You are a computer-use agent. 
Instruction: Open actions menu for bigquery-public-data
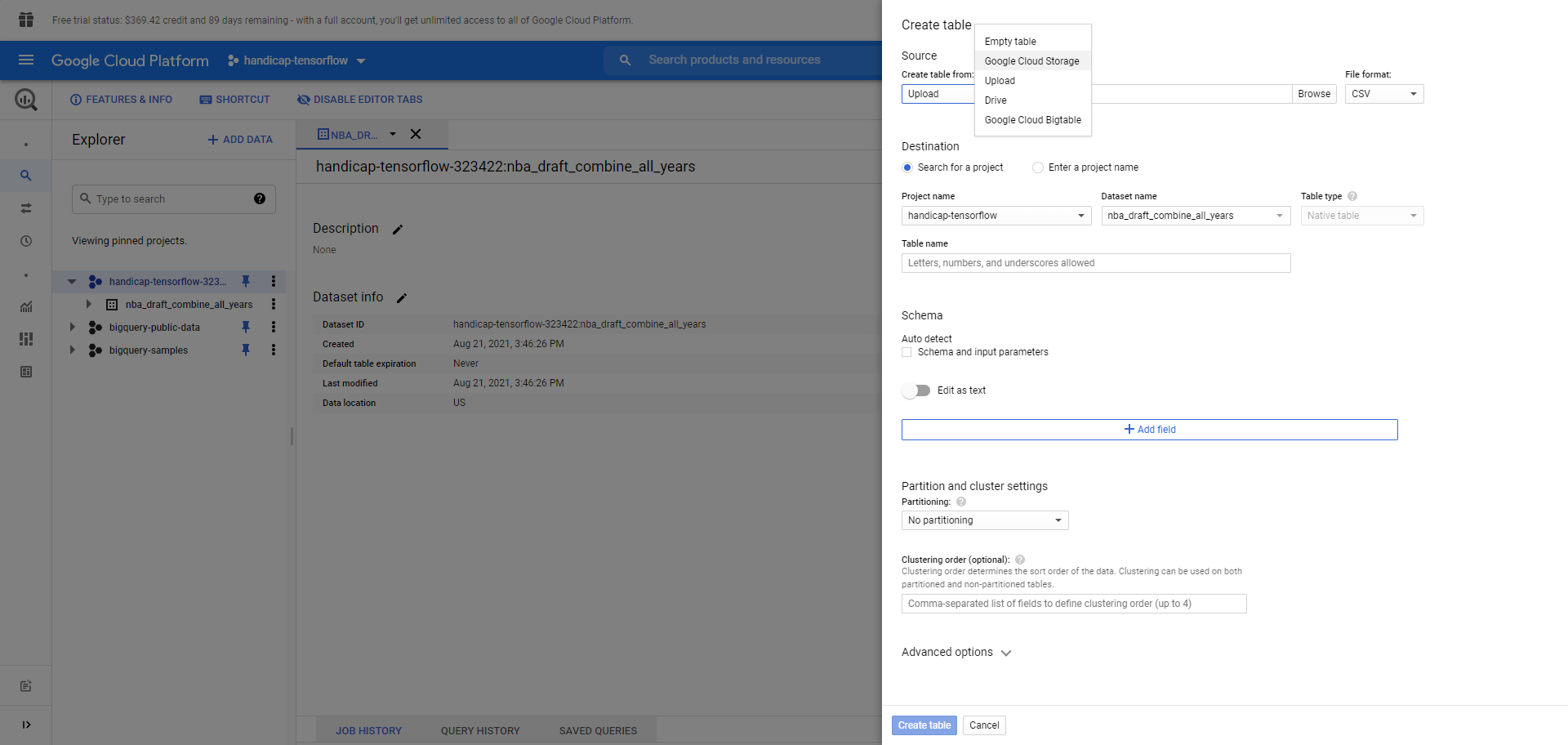click(274, 327)
